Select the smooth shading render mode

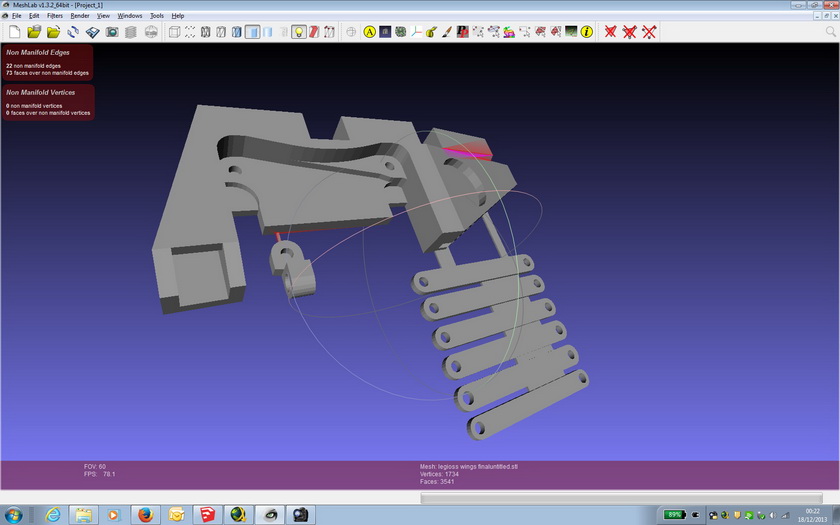point(268,32)
